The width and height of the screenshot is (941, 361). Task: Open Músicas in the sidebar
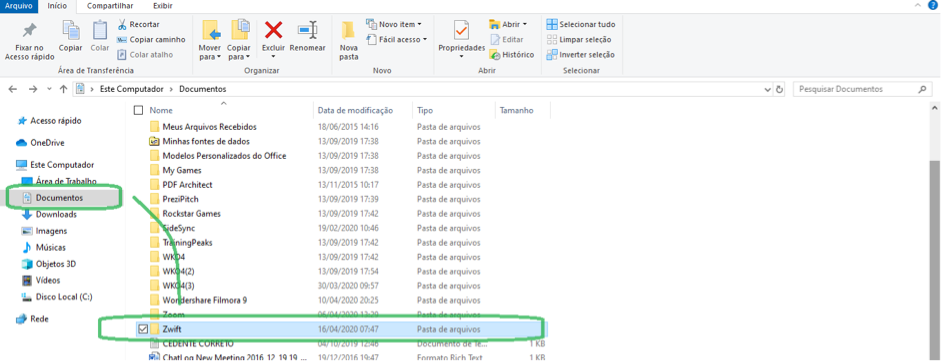tap(50, 247)
